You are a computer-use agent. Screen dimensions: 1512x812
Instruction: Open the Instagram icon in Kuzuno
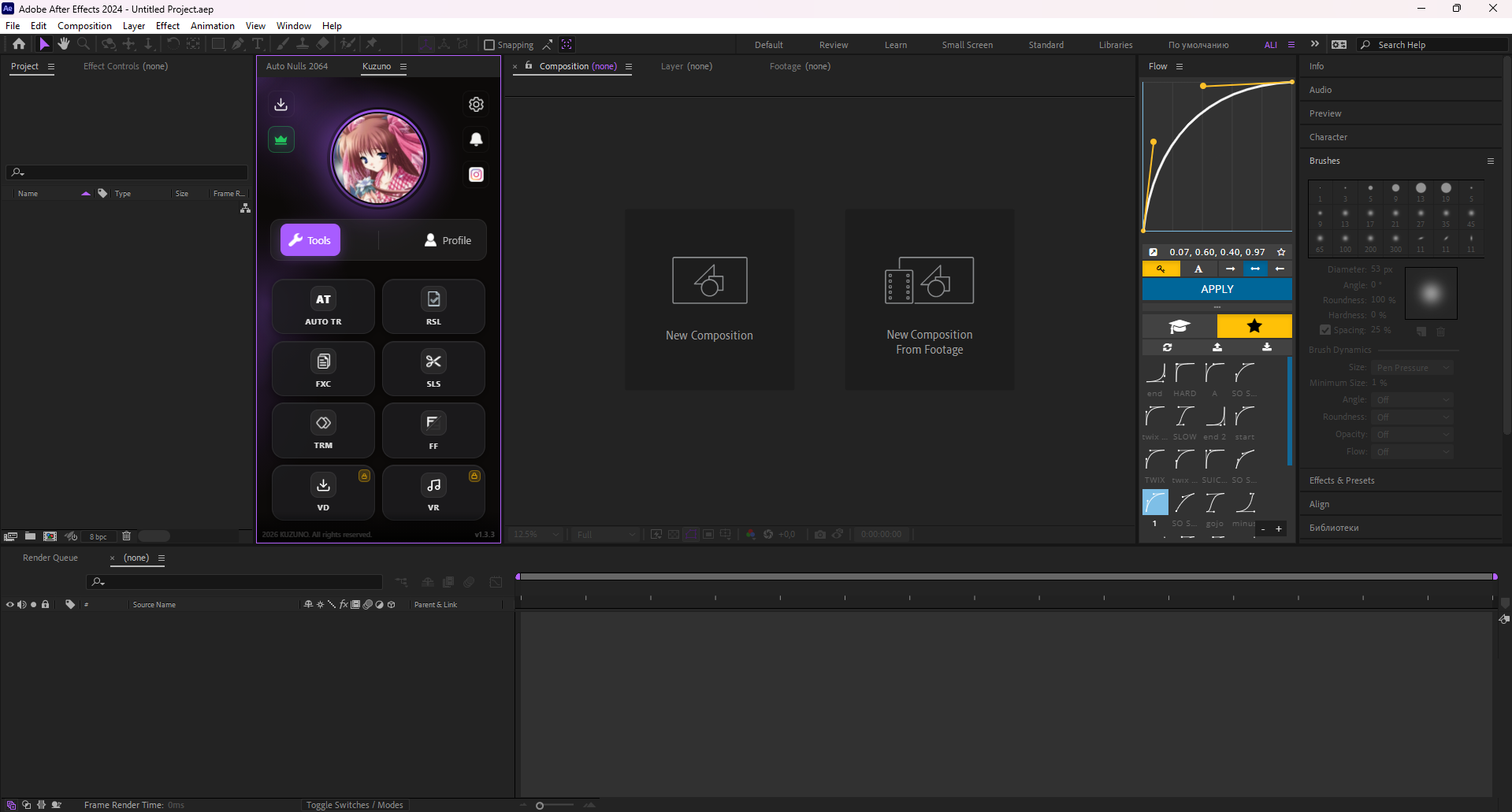[476, 175]
